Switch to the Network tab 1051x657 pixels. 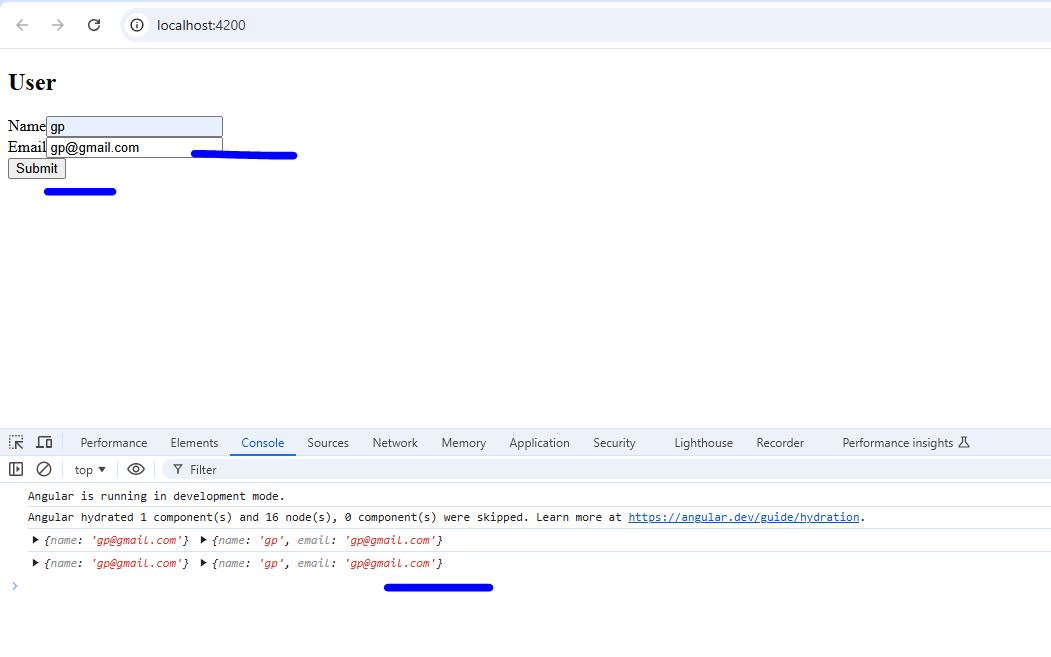pos(395,443)
